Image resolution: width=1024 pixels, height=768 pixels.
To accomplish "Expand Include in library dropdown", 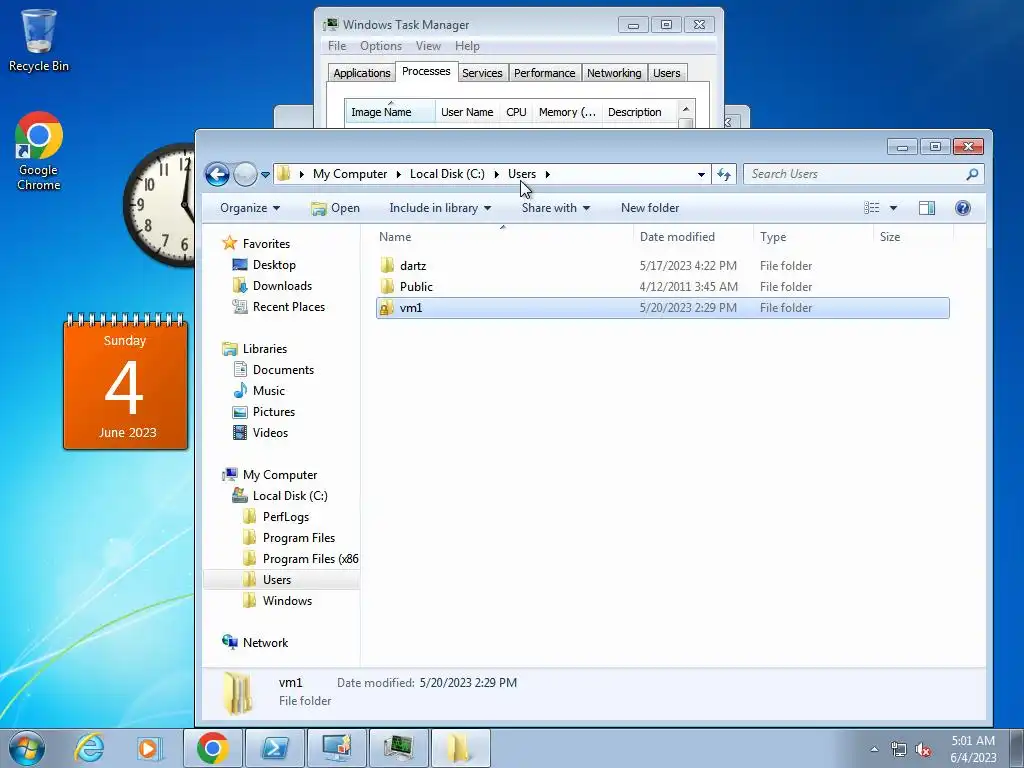I will coord(440,208).
